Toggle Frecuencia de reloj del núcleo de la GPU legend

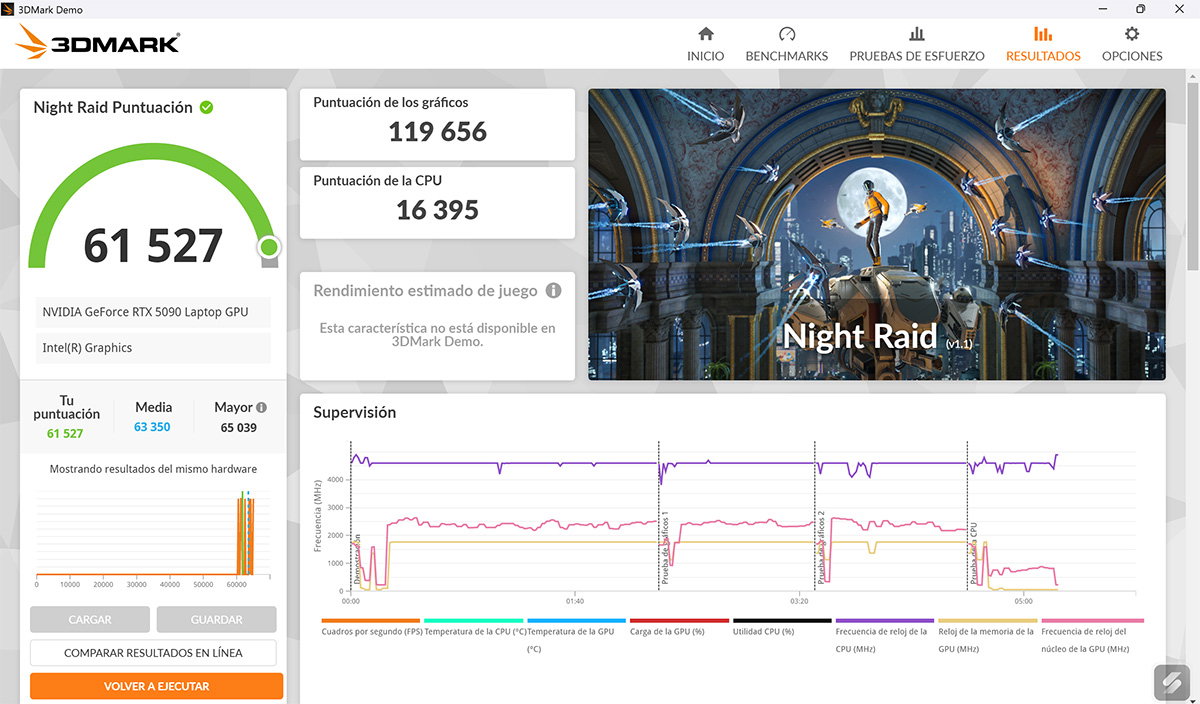(x=1091, y=636)
